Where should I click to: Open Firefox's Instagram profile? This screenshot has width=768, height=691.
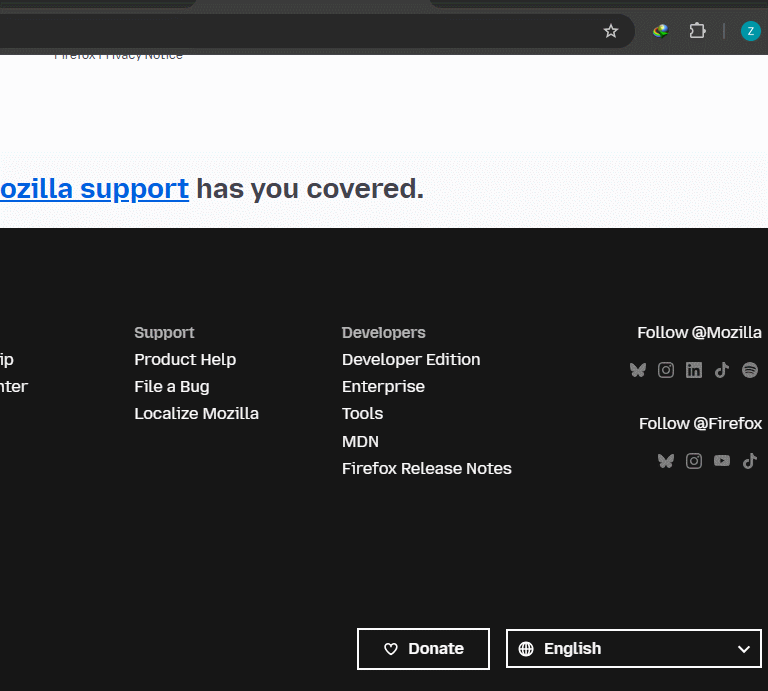click(x=694, y=461)
